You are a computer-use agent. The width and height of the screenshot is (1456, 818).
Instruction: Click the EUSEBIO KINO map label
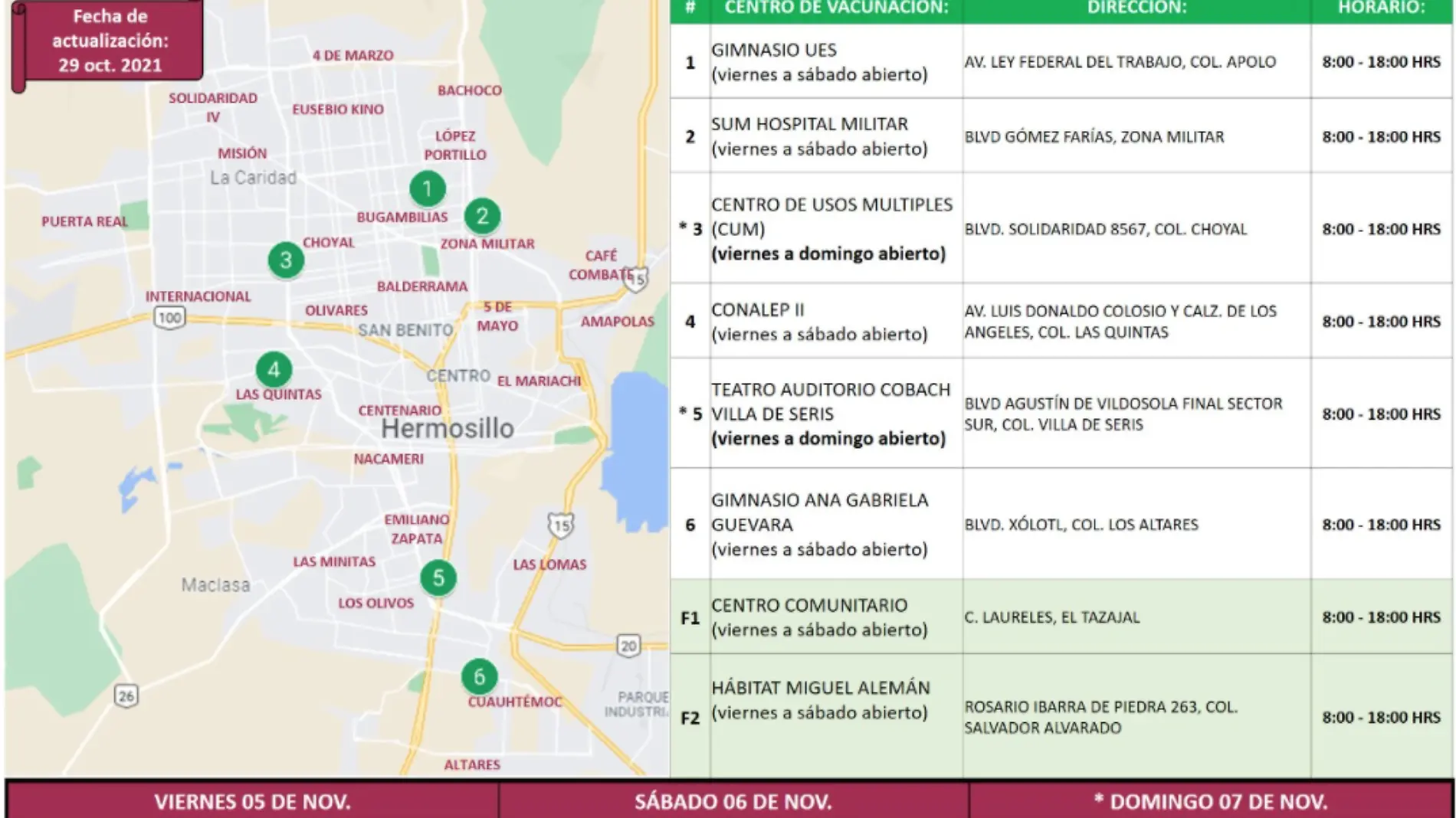click(338, 110)
